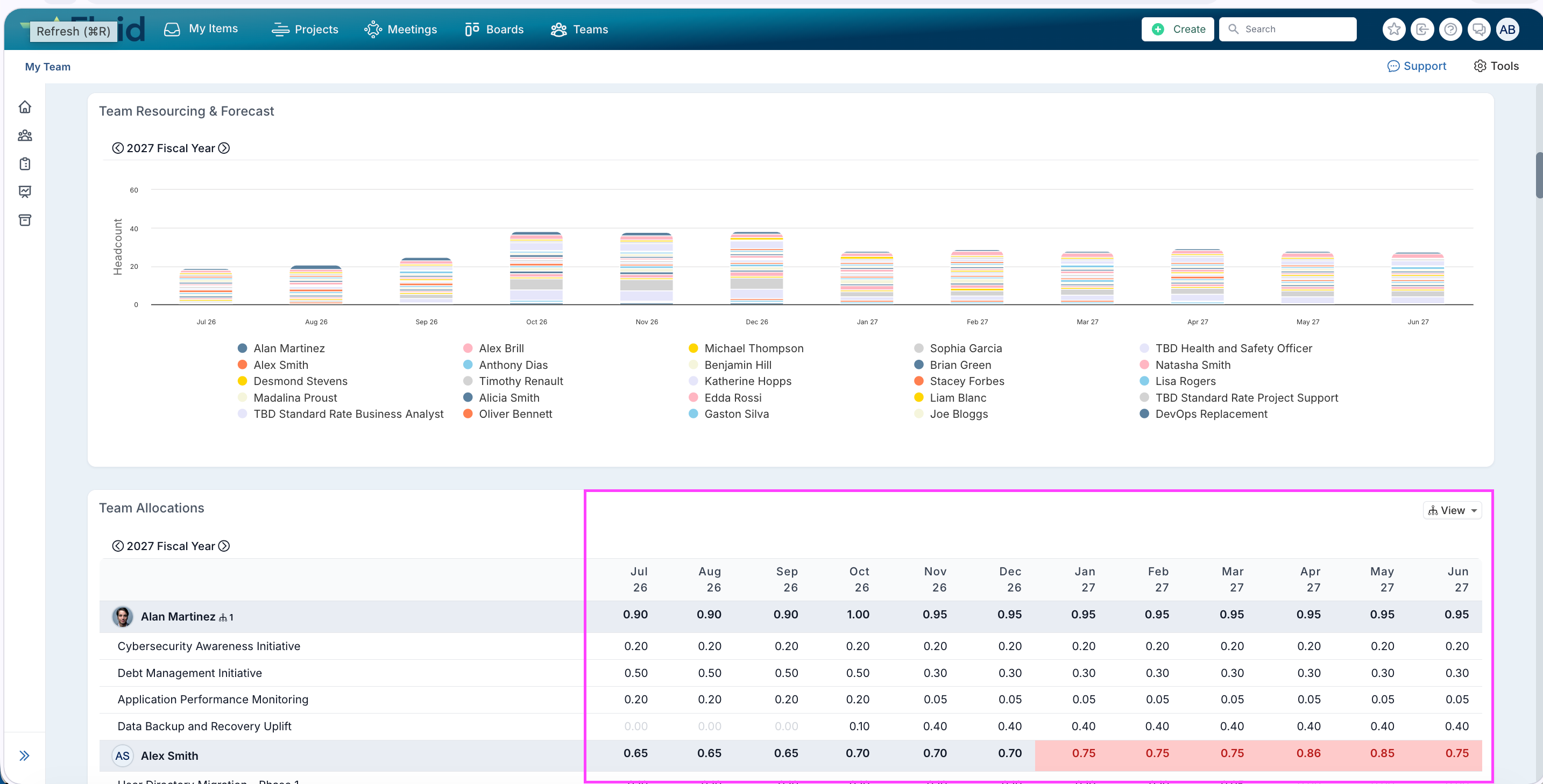Go to next fiscal year in forecast chart
This screenshot has width=1543, height=784.
[x=224, y=148]
